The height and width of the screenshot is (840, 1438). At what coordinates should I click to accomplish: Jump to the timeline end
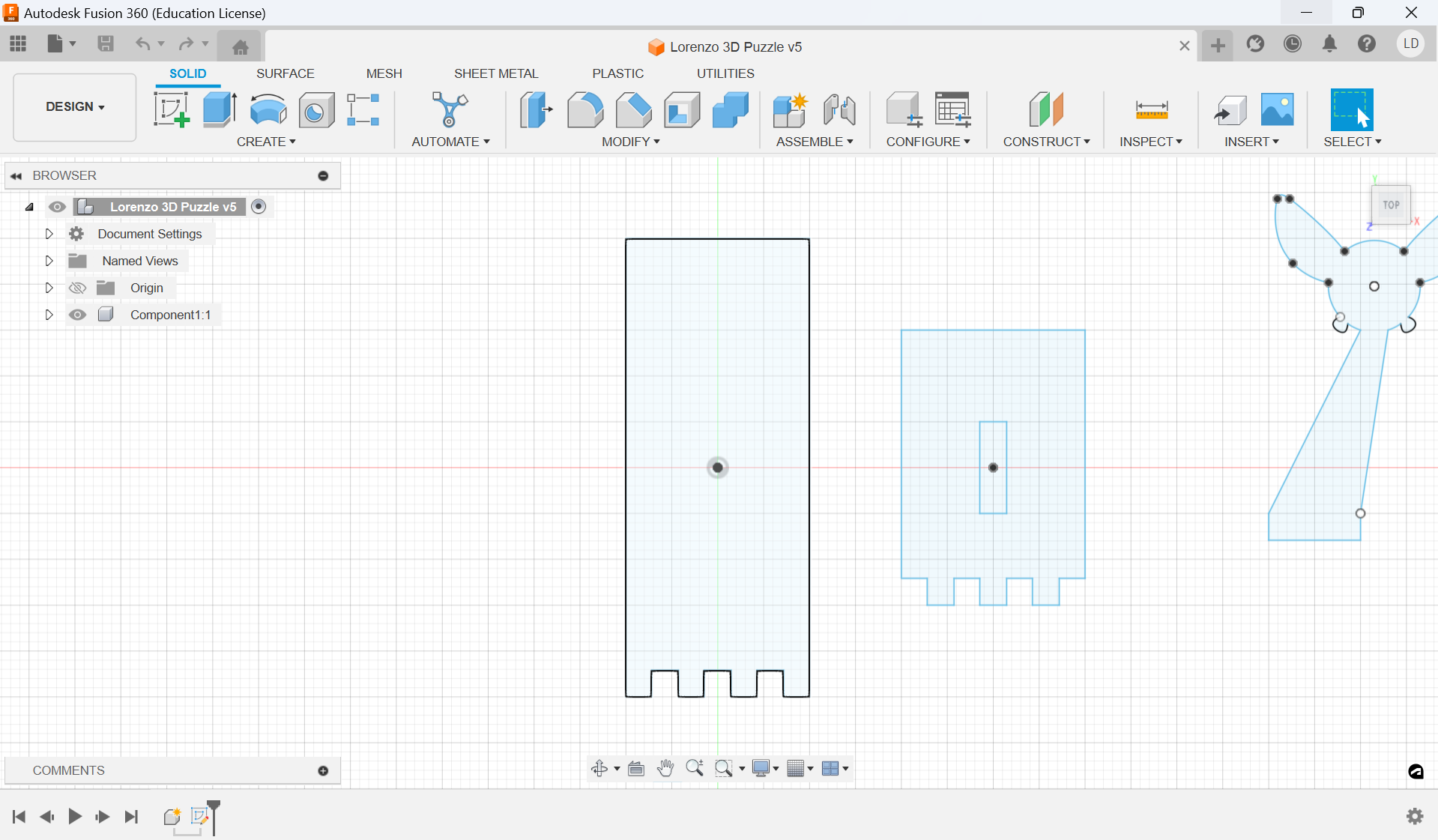click(132, 817)
